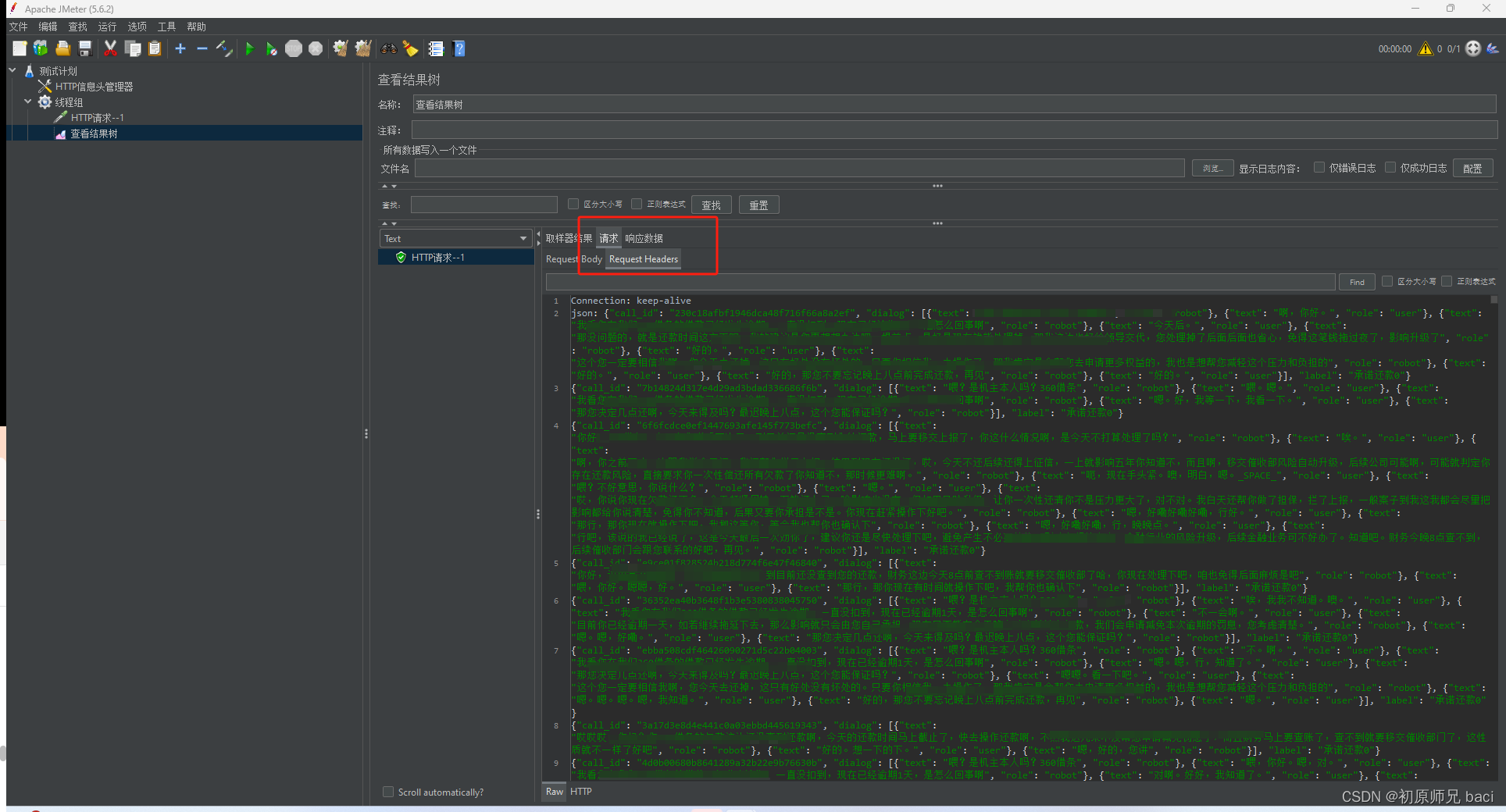Enable 正则表达式 checkbox beside 查找 button

pos(637,204)
